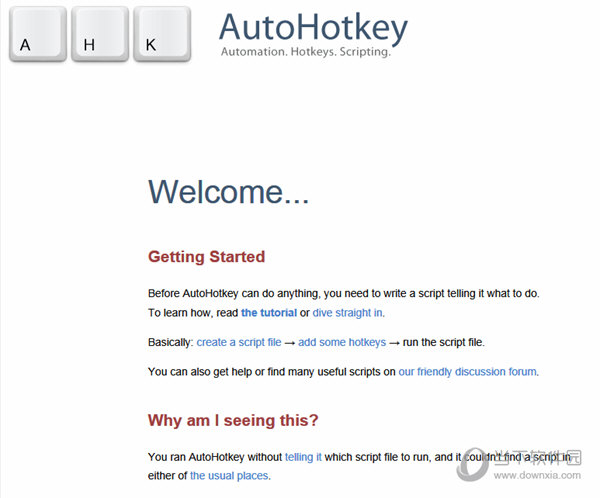Click the 'A' keyboard key icon
The width and height of the screenshot is (600, 498).
[x=38, y=34]
